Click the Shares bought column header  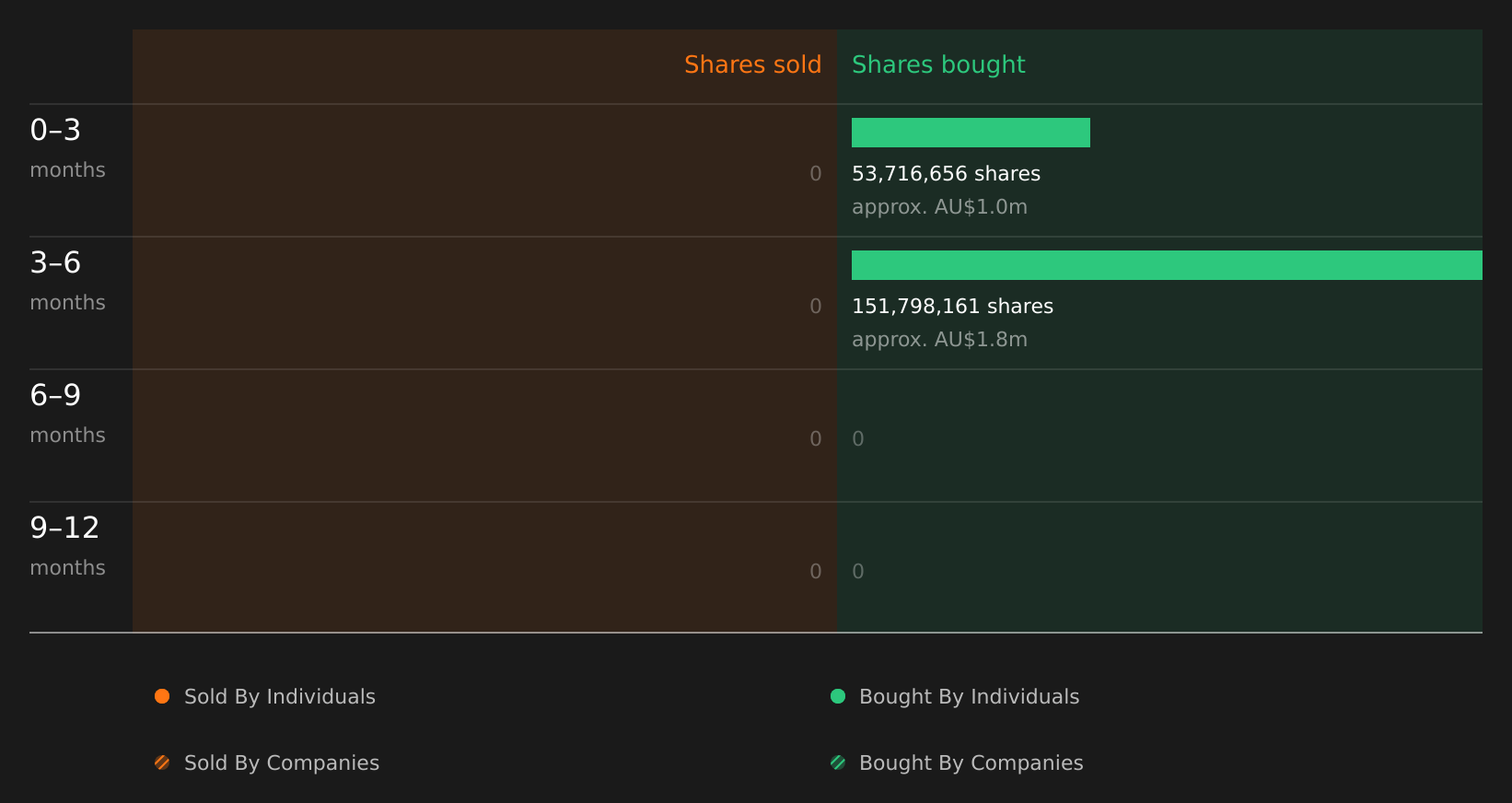click(938, 64)
